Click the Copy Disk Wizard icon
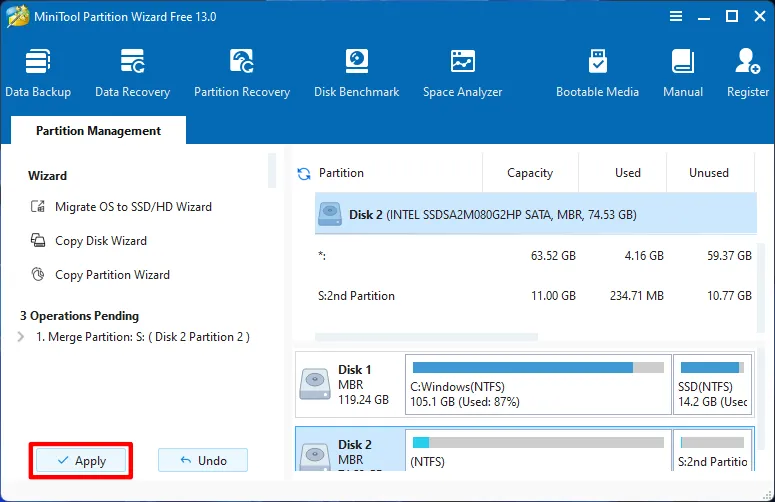 tap(38, 240)
